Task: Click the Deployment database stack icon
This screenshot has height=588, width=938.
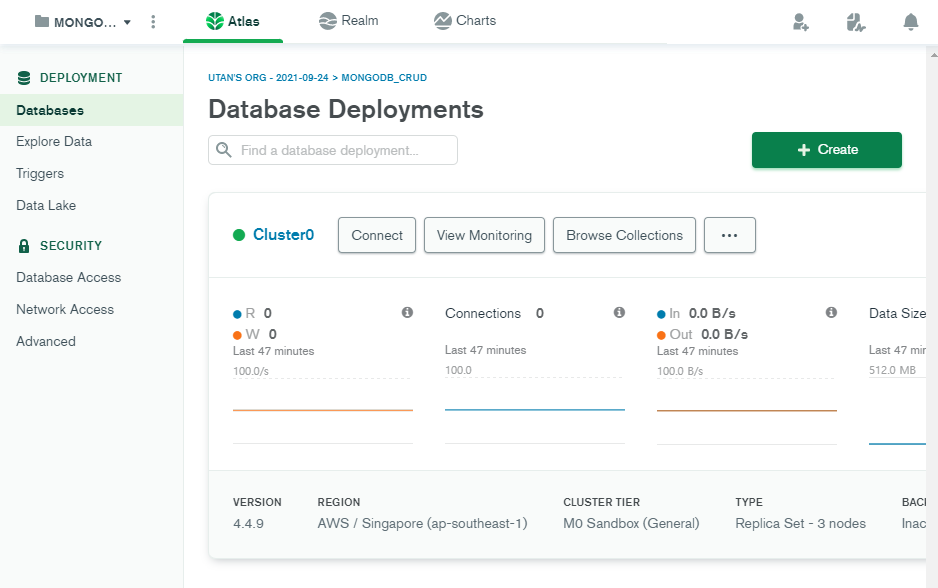Action: [x=24, y=78]
